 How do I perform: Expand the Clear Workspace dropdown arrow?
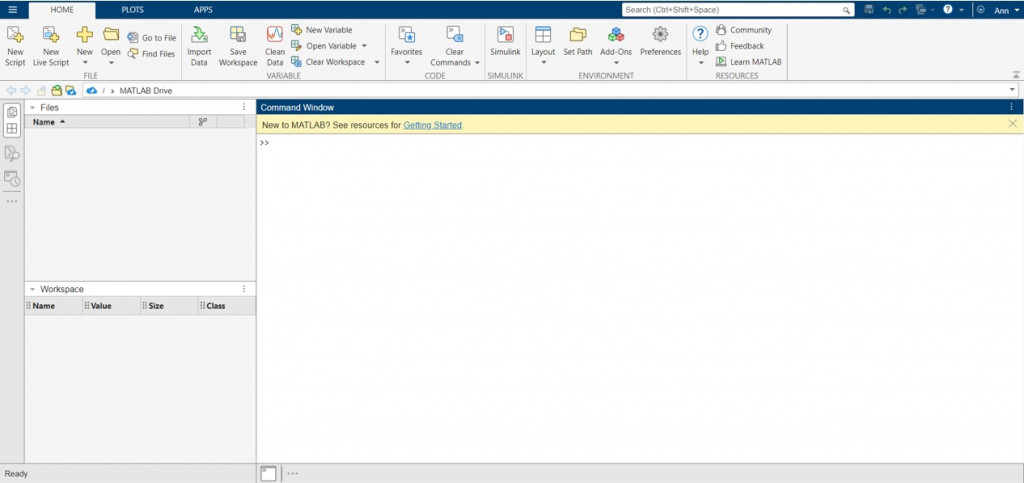coord(377,62)
